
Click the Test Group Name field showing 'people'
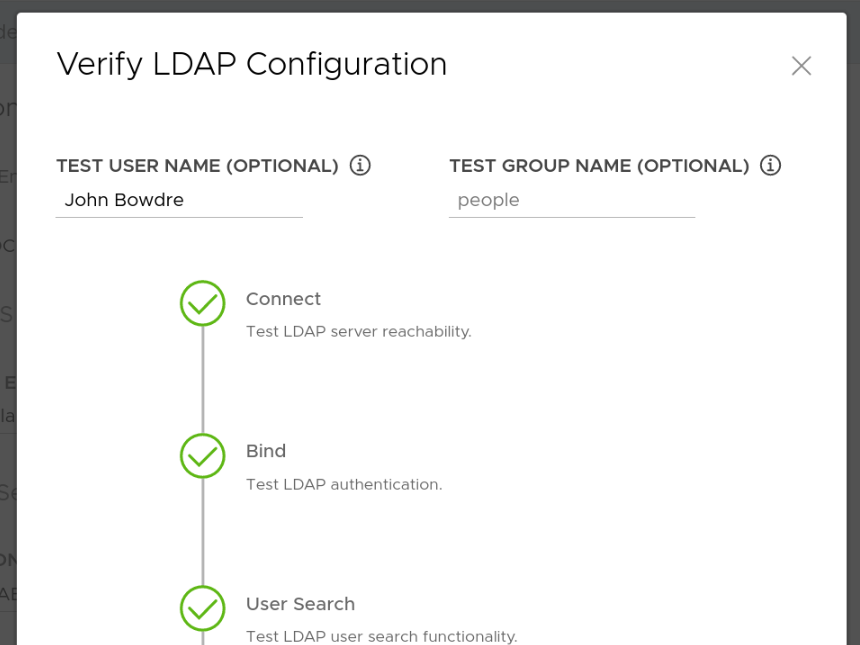click(x=572, y=200)
